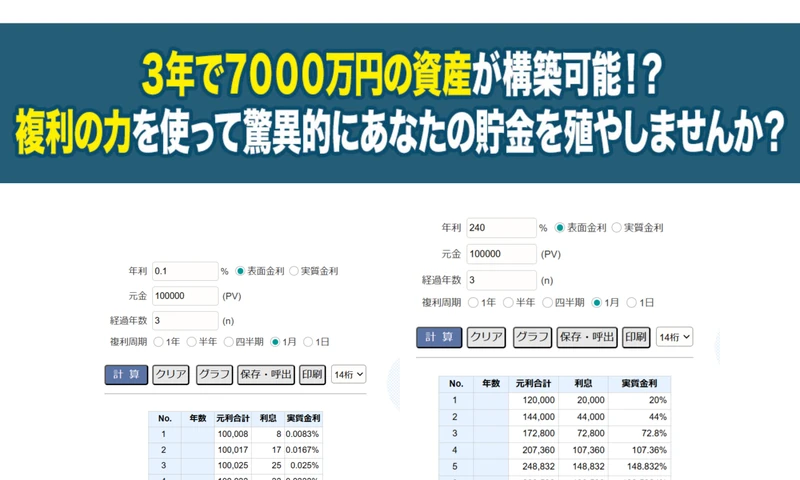Choose 1月 compounding period in left calculator
800x480 pixels.
(275, 342)
